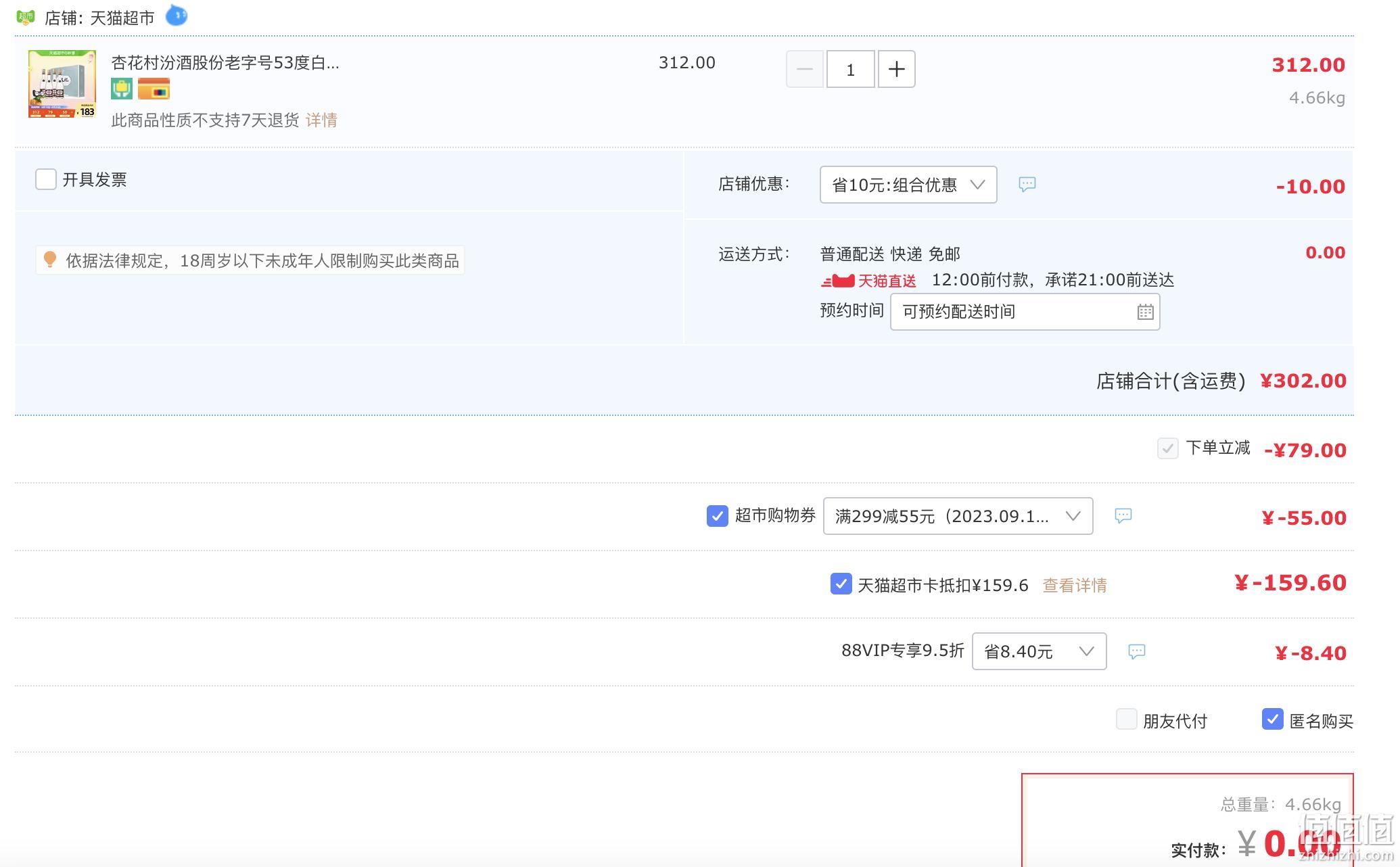
Task: Uncheck the 天猫超市卡抵扣 checkbox
Action: 841,584
